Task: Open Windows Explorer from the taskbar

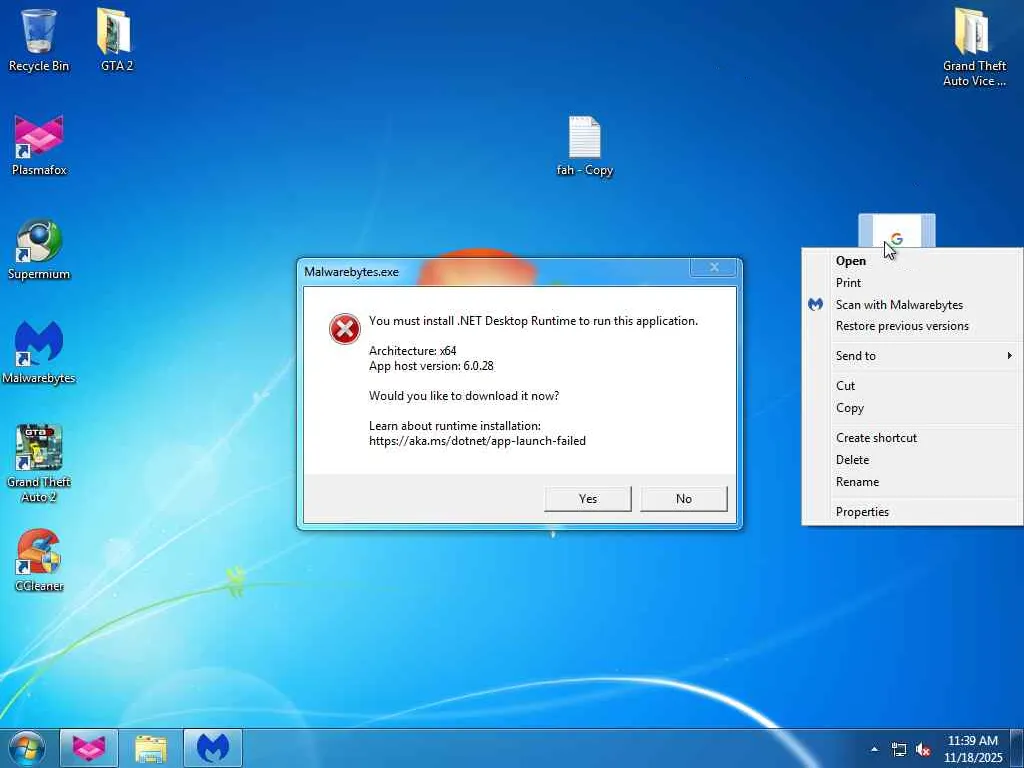Action: (151, 748)
